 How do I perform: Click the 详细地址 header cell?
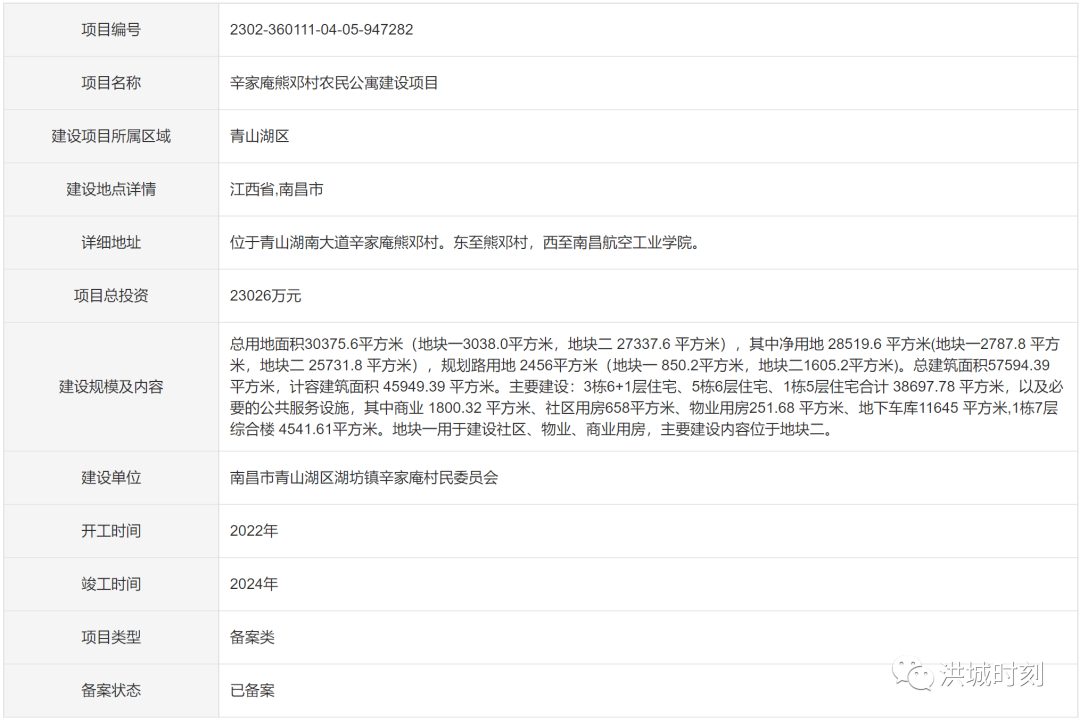(x=110, y=242)
